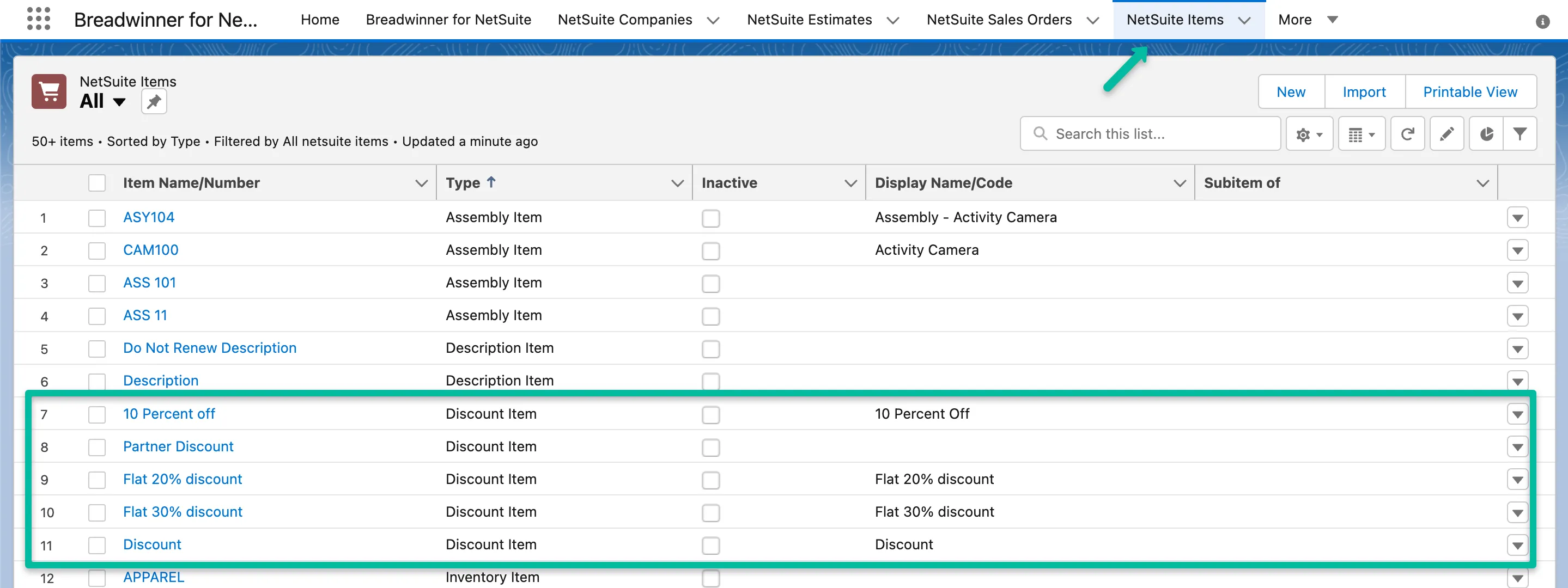The height and width of the screenshot is (588, 1568).
Task: Refresh the list with the reload icon
Action: click(1407, 134)
